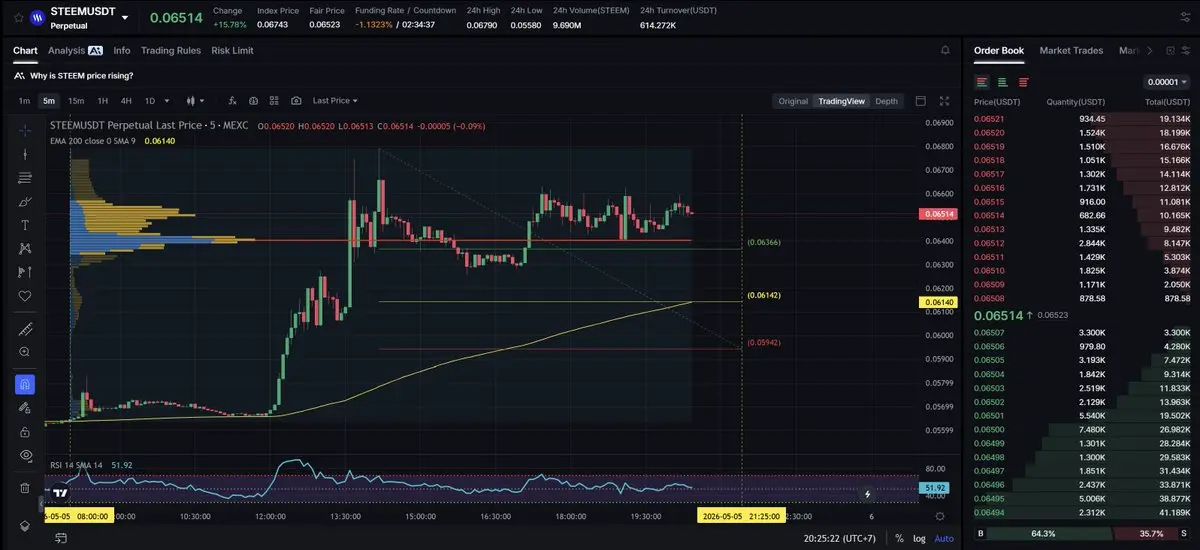Expand chart to fullscreen

[944, 101]
